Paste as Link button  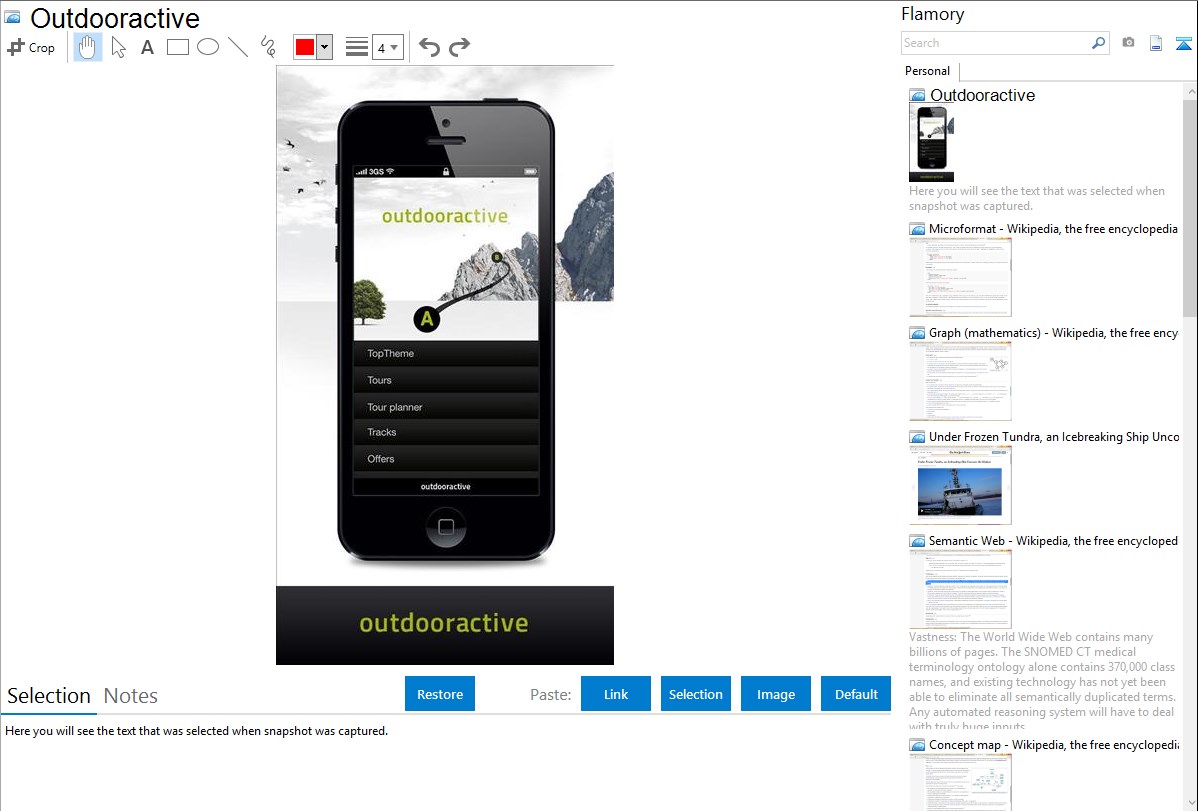click(x=616, y=694)
